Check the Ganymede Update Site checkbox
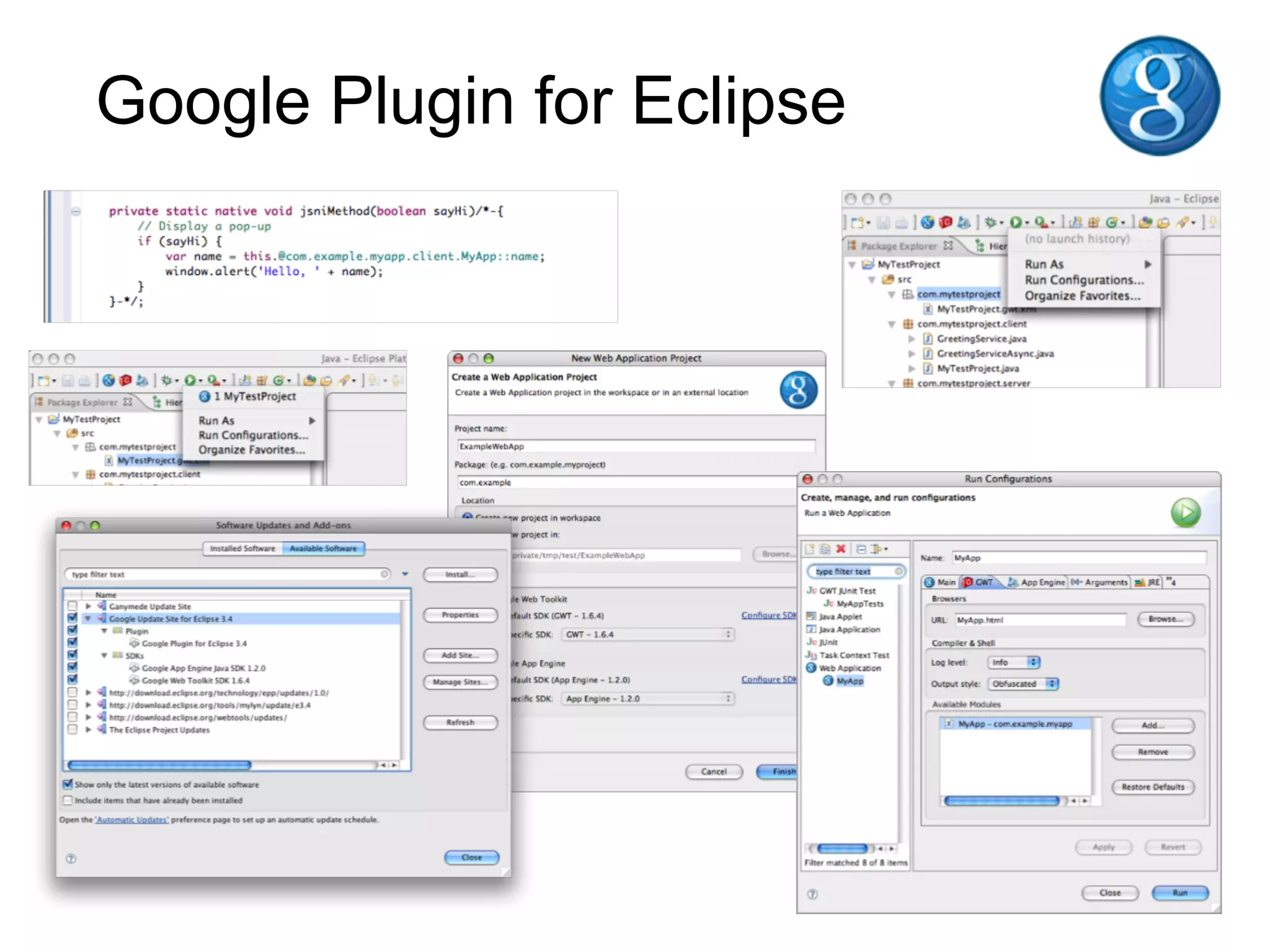This screenshot has width=1270, height=952. [x=73, y=606]
